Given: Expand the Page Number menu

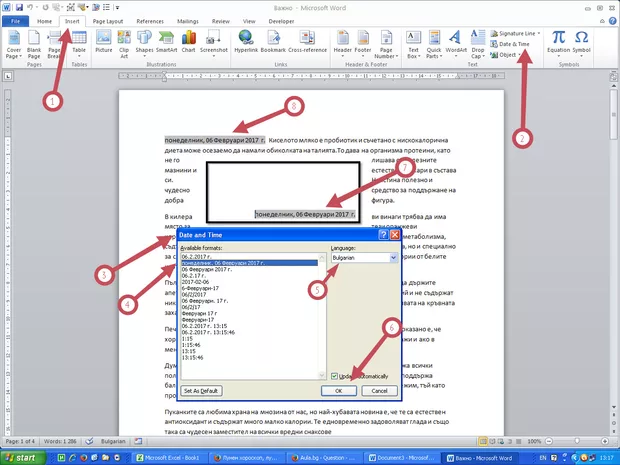Looking at the screenshot, I should click(x=386, y=44).
